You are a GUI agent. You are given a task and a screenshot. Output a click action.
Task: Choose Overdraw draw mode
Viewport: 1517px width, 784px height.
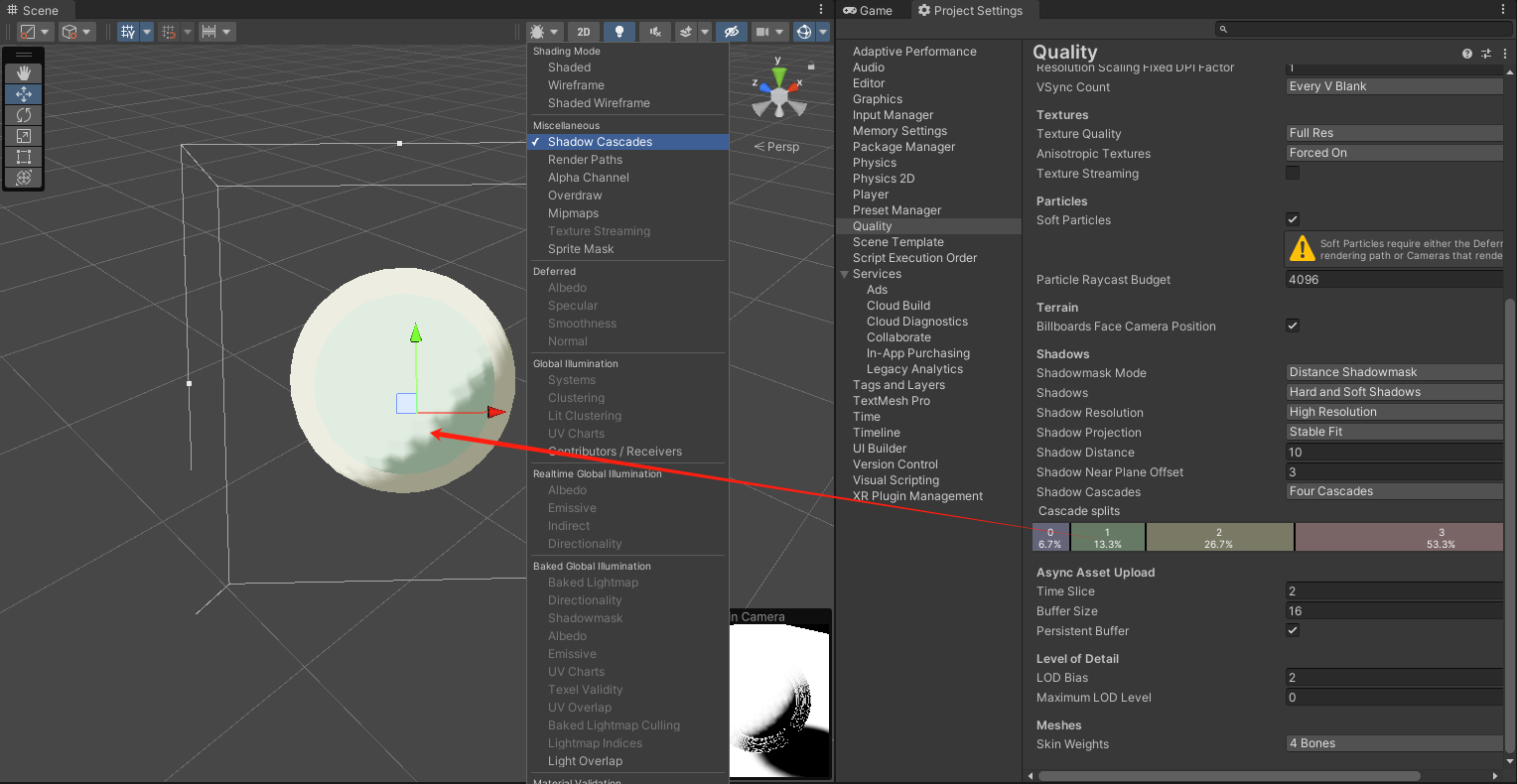pyautogui.click(x=627, y=196)
